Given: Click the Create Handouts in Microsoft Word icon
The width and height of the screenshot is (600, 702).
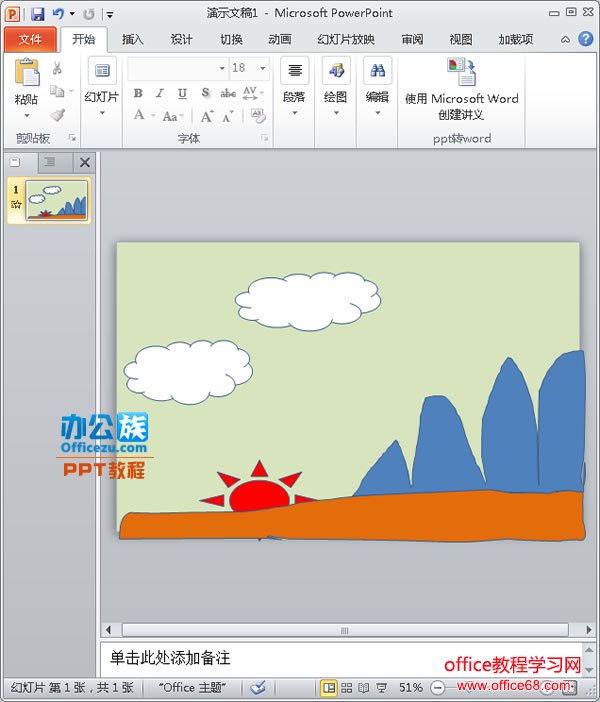Looking at the screenshot, I should click(x=461, y=72).
